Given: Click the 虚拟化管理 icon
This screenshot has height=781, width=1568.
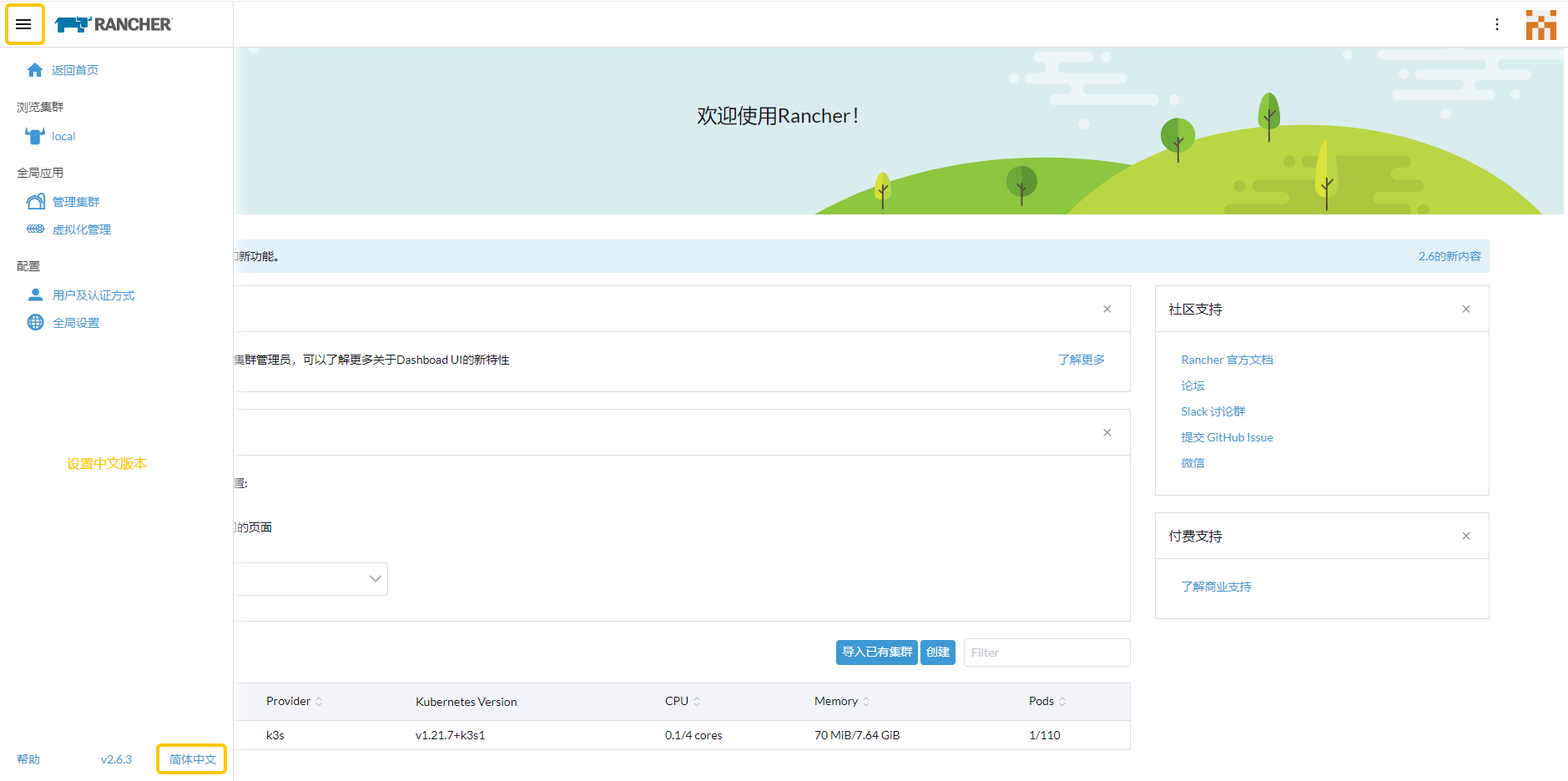Looking at the screenshot, I should point(35,229).
